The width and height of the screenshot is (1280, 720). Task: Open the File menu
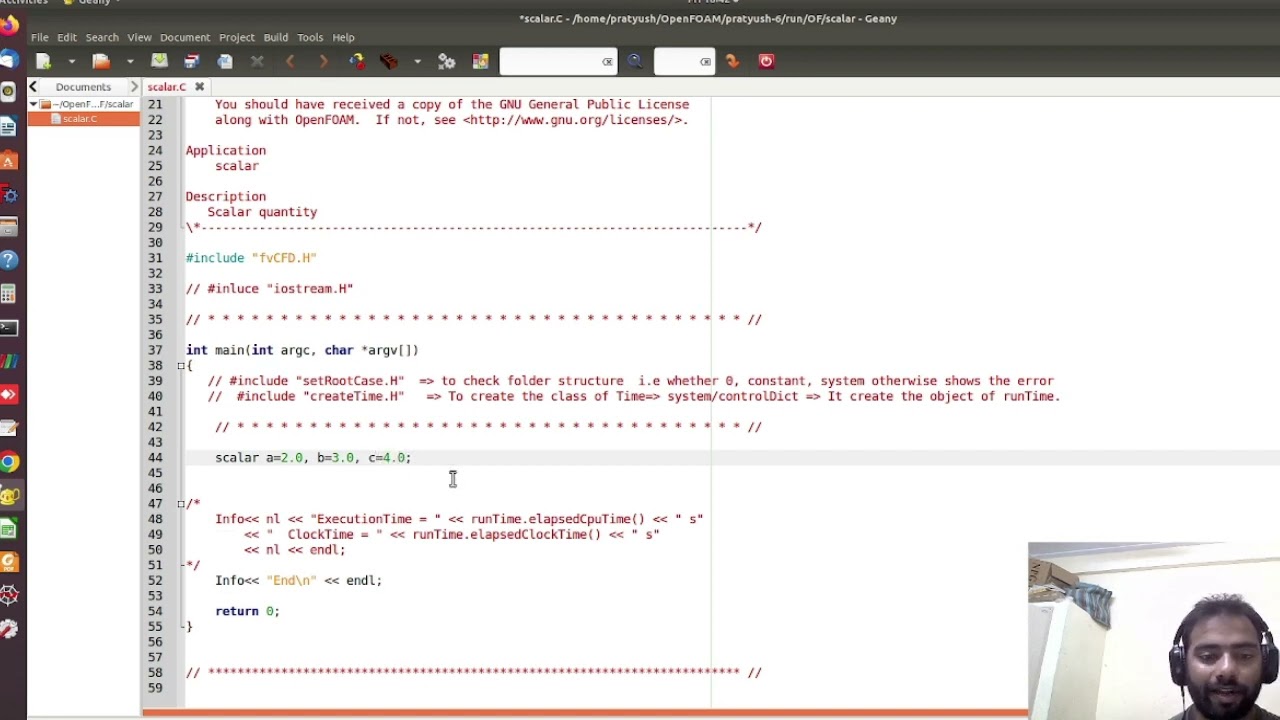click(40, 37)
